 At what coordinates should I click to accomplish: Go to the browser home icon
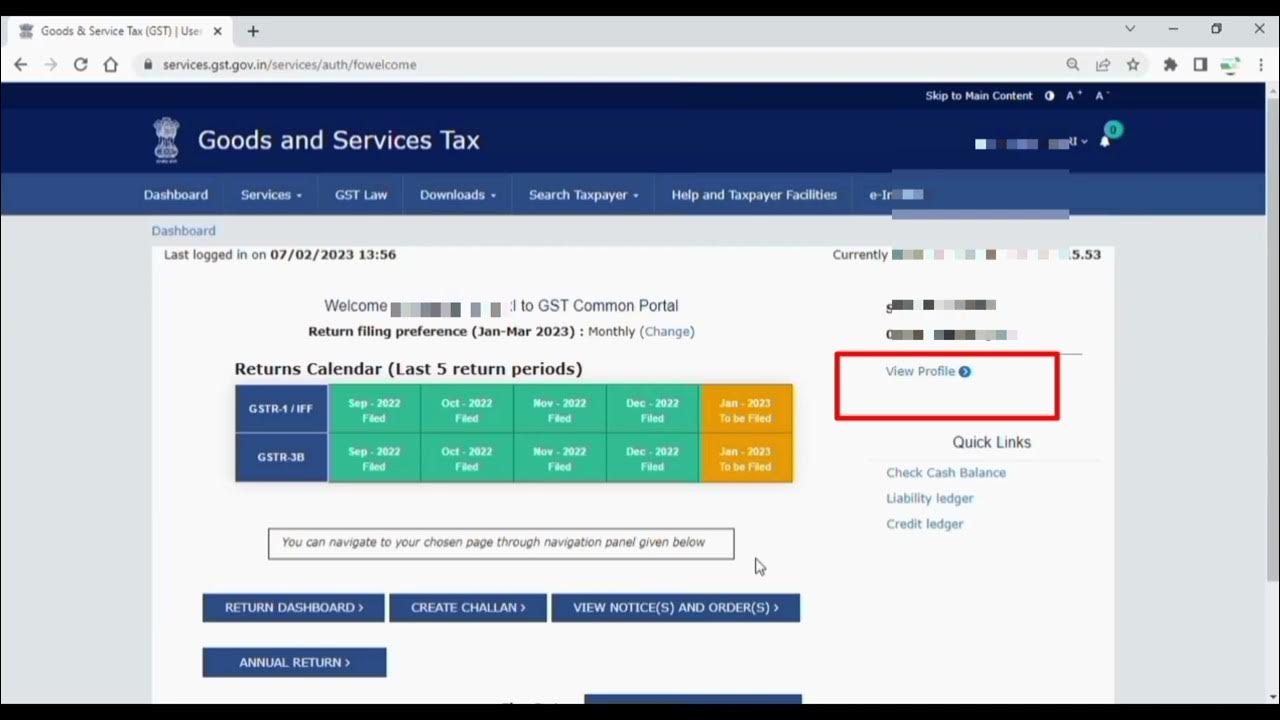(x=111, y=64)
